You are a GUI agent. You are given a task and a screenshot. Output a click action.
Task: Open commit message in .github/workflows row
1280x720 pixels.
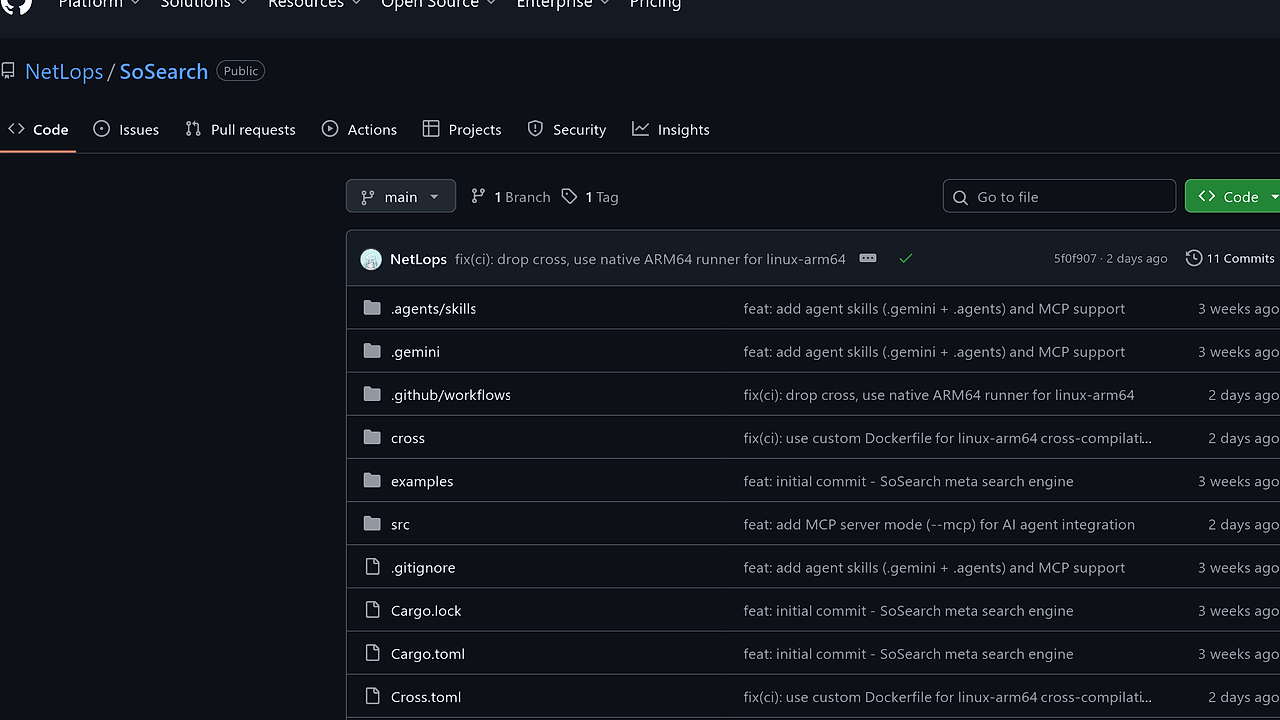(x=939, y=394)
